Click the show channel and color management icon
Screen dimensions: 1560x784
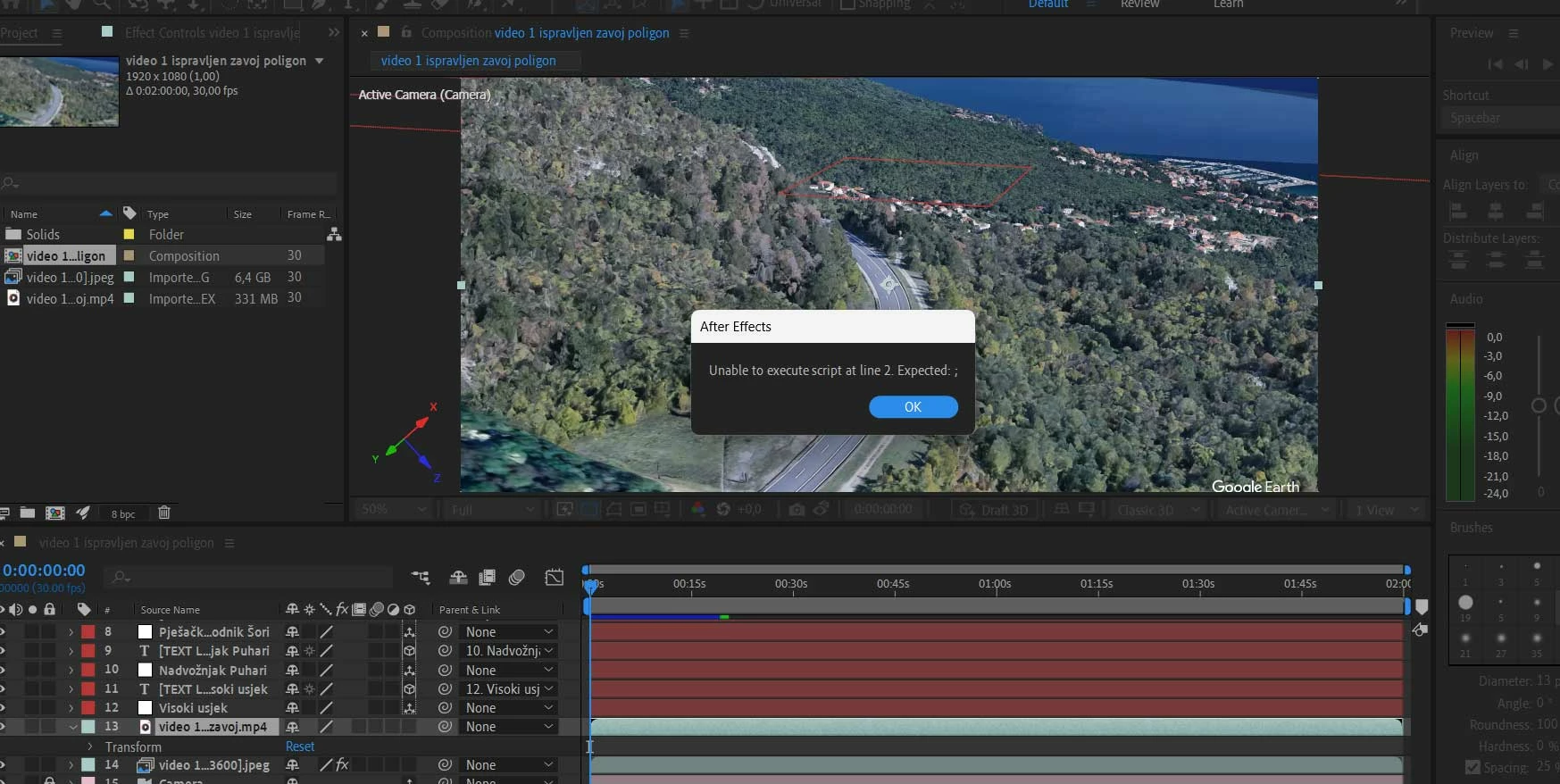point(698,509)
